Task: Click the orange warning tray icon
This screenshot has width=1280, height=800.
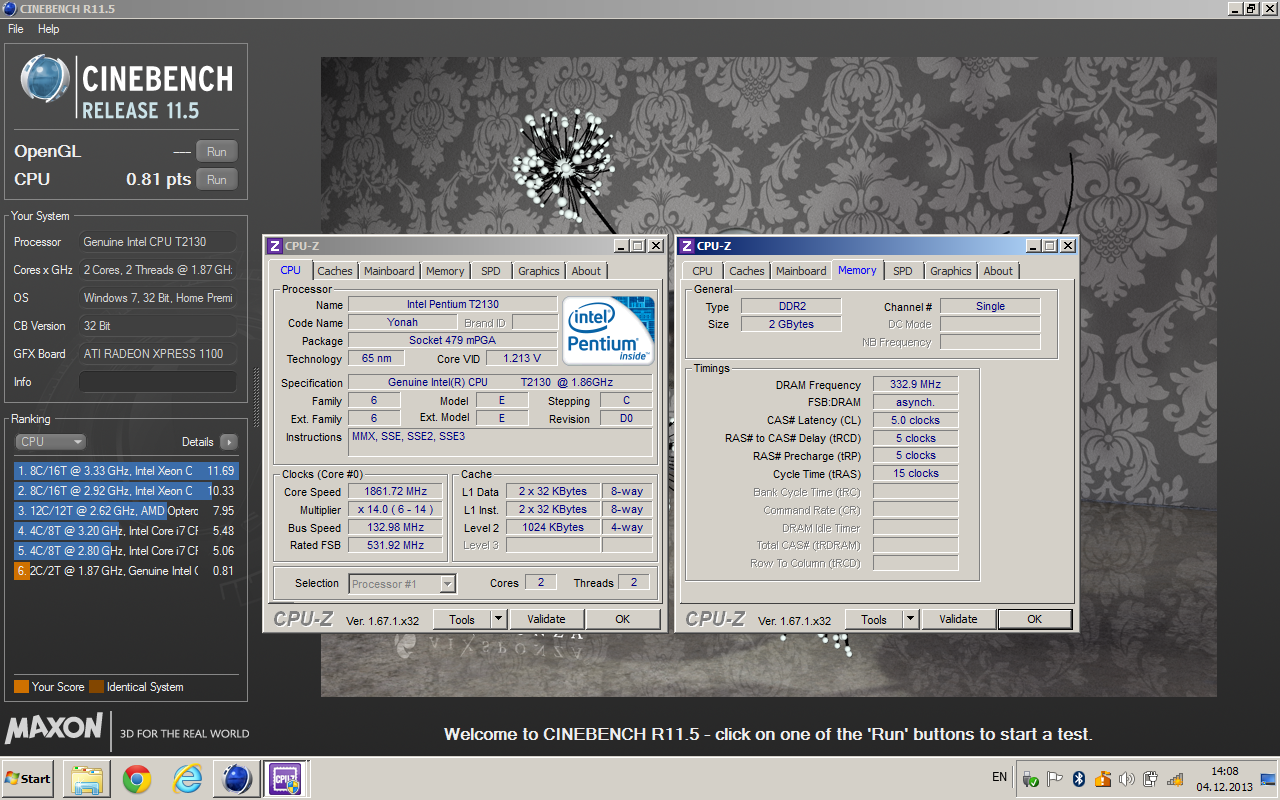Action: pos(1103,779)
